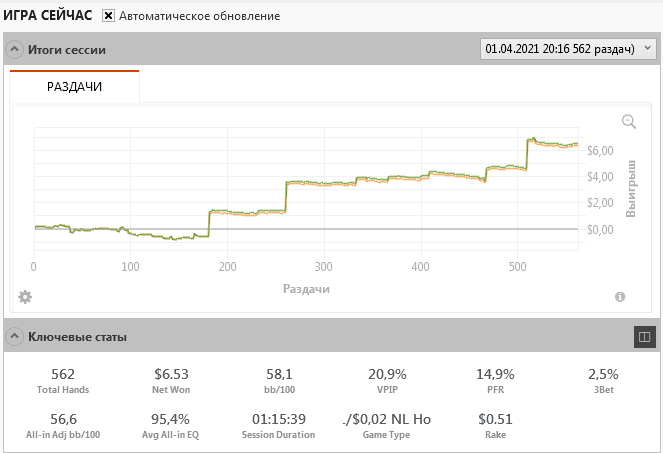Image resolution: width=663 pixels, height=453 pixels.
Task: Click the PFR 14,9% stat
Action: pos(494,380)
